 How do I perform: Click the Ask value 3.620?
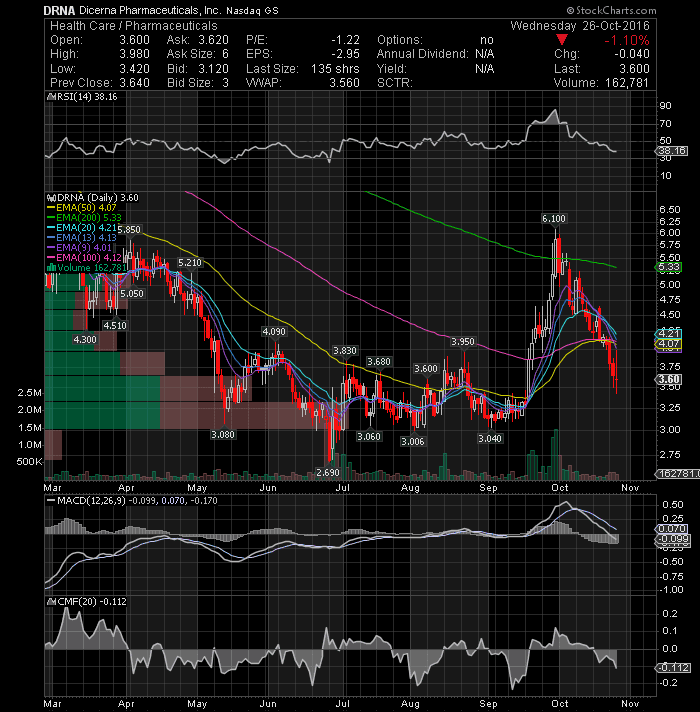213,40
